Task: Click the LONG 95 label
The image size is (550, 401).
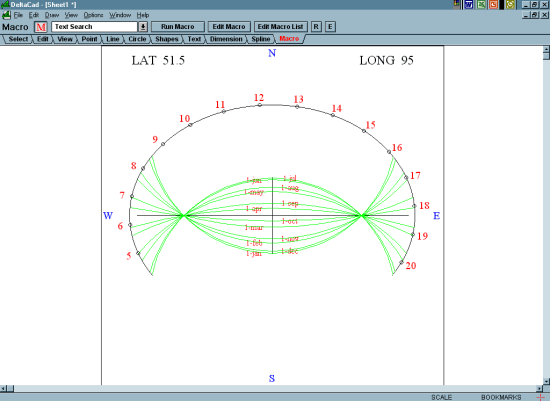Action: coord(386,60)
